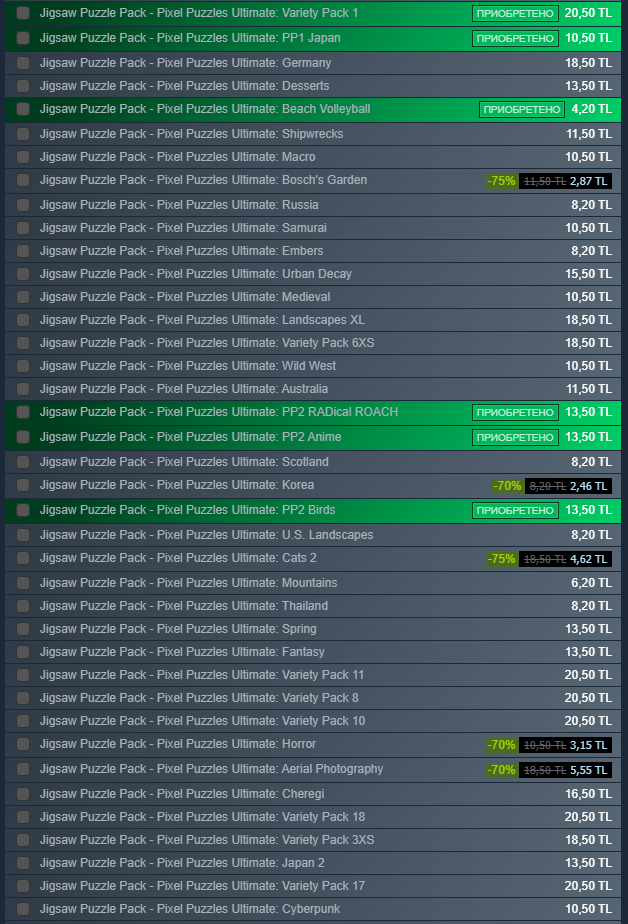Select the U.S. Landscapes checkbox
This screenshot has width=628, height=924.
click(x=23, y=534)
